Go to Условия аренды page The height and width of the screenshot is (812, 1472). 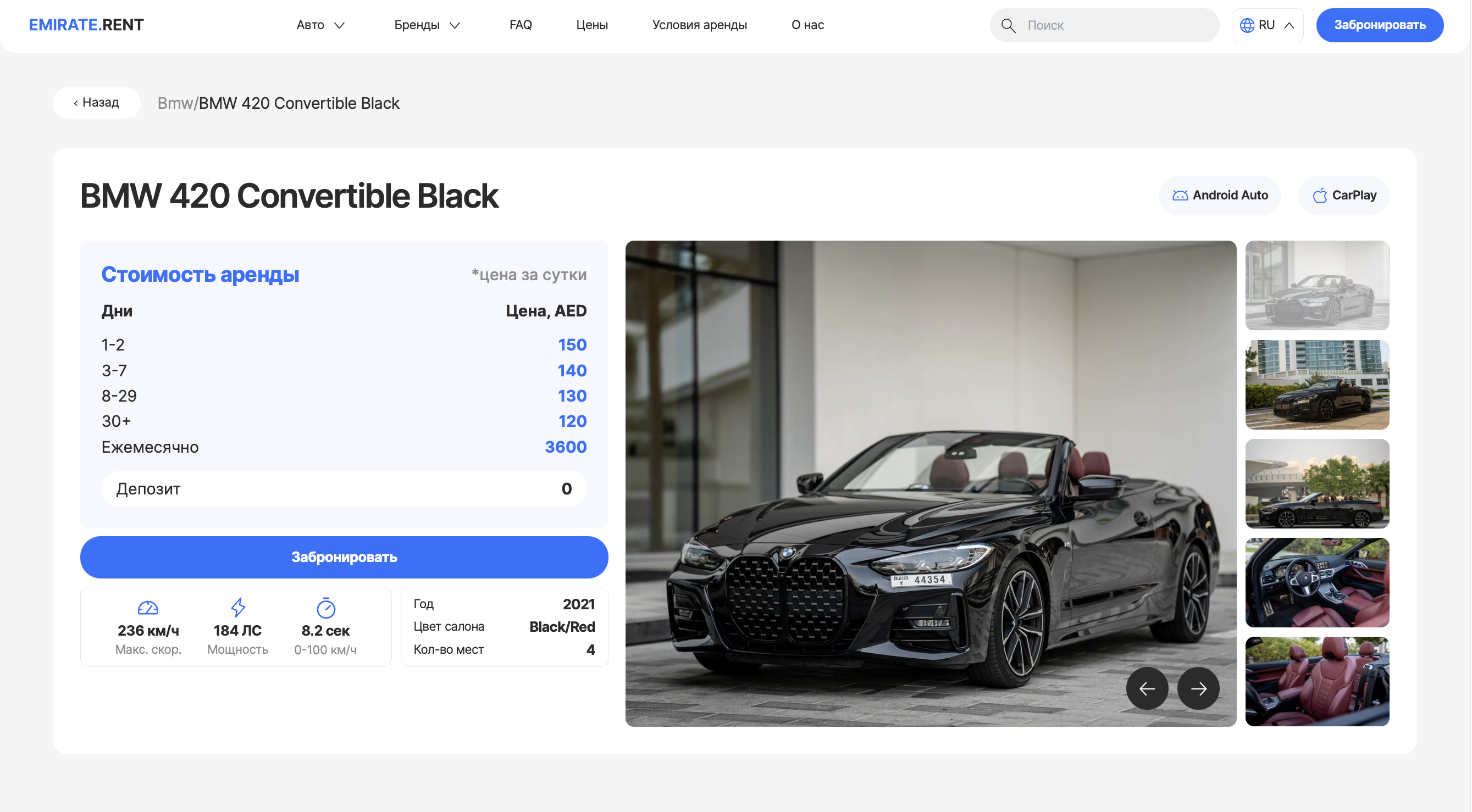[699, 25]
